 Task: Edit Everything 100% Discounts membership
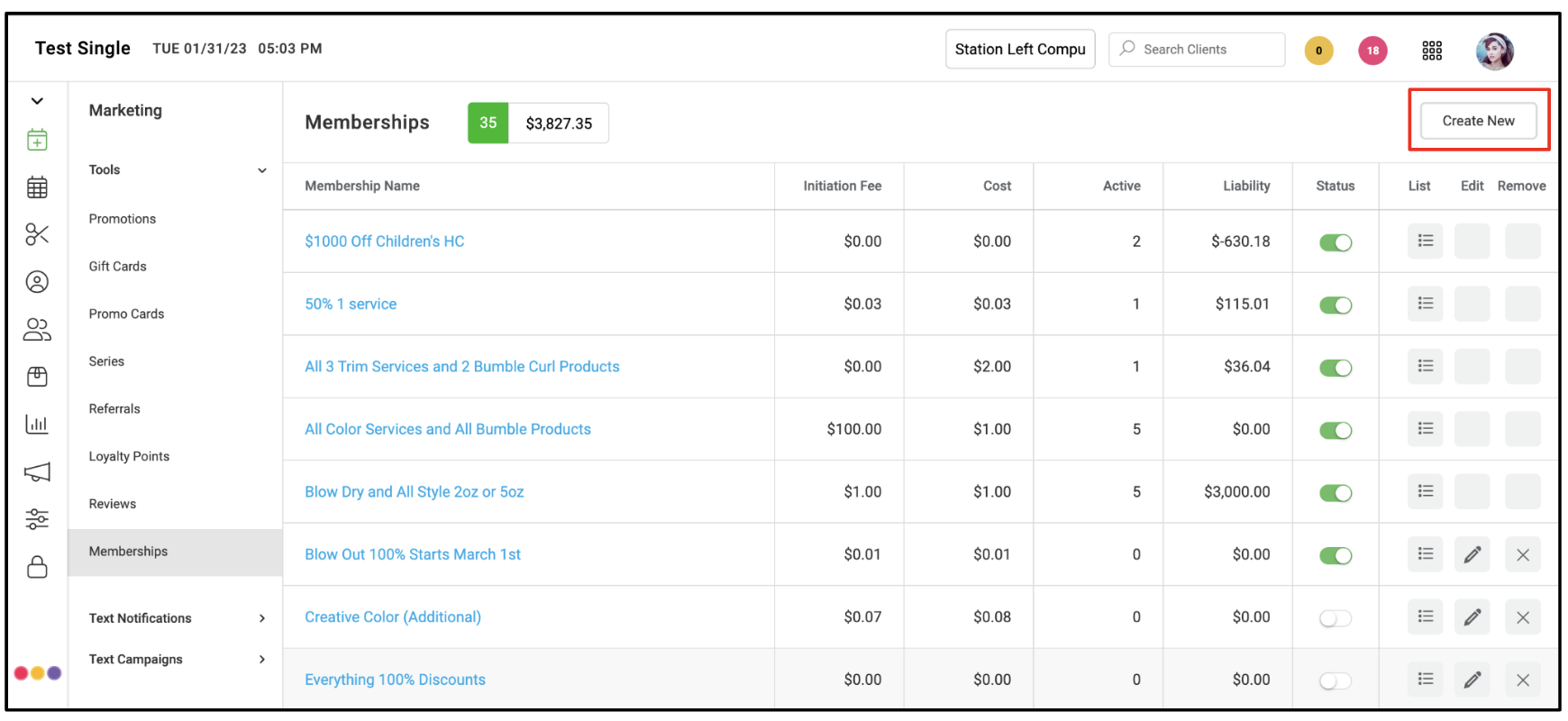tap(1472, 680)
